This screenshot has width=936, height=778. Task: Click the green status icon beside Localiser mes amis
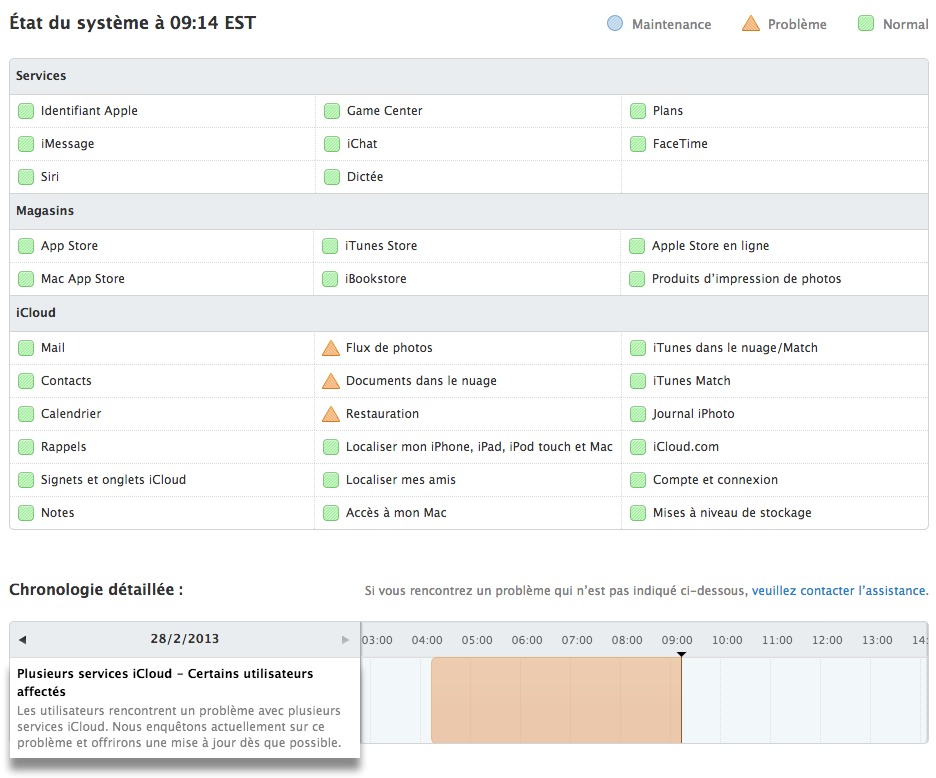coord(331,480)
